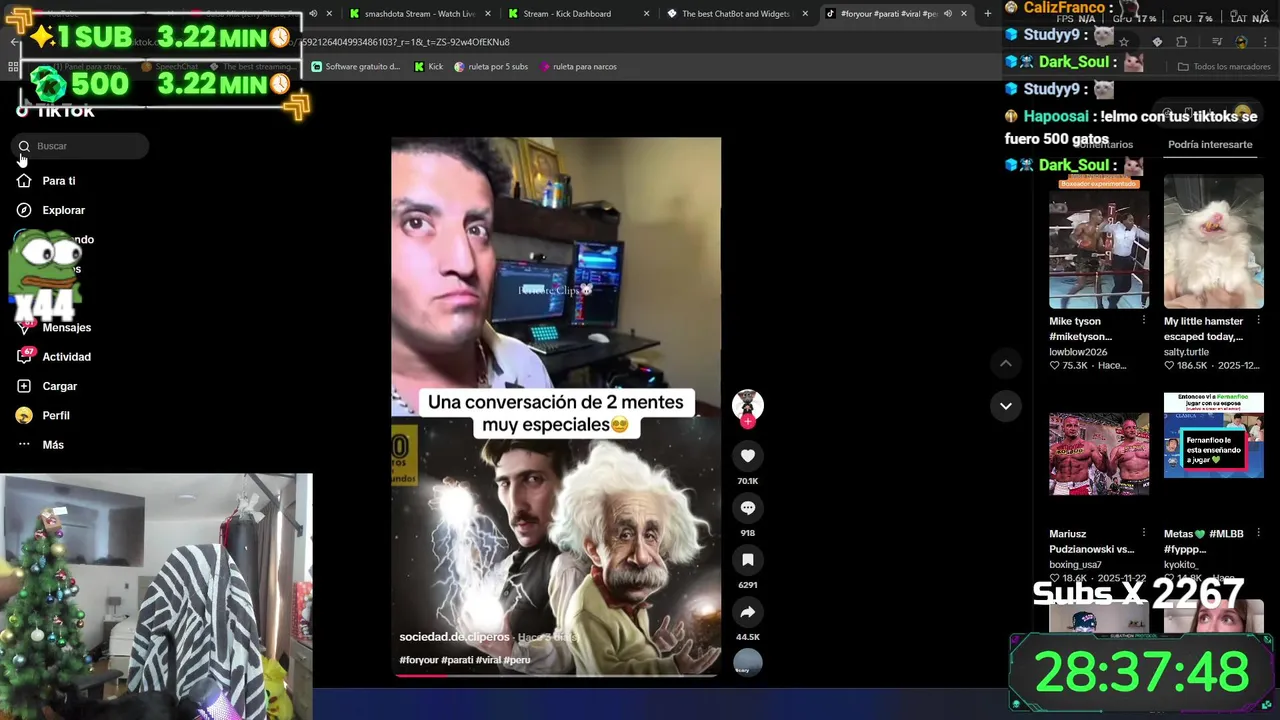Save video using the bookmark icon
The image size is (1280, 720).
click(x=747, y=560)
